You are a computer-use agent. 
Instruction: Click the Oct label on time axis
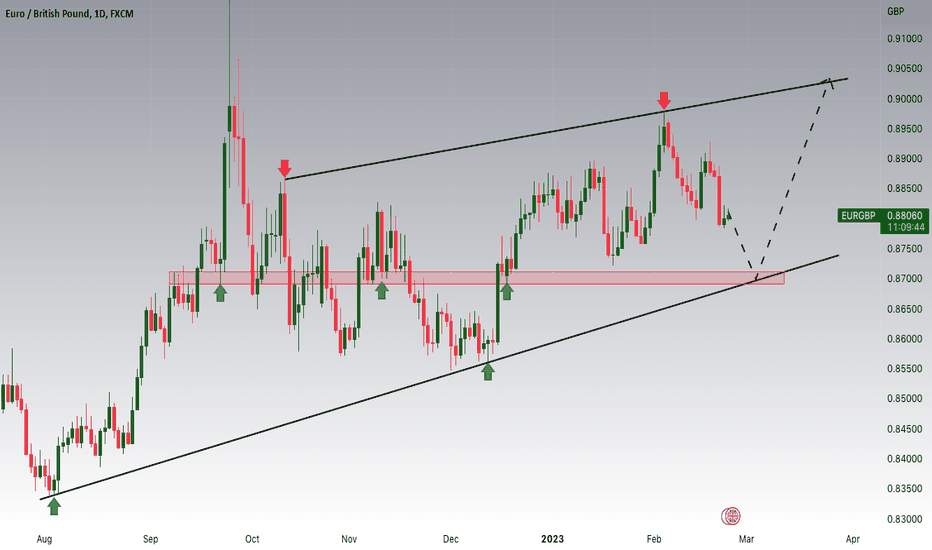pyautogui.click(x=252, y=539)
